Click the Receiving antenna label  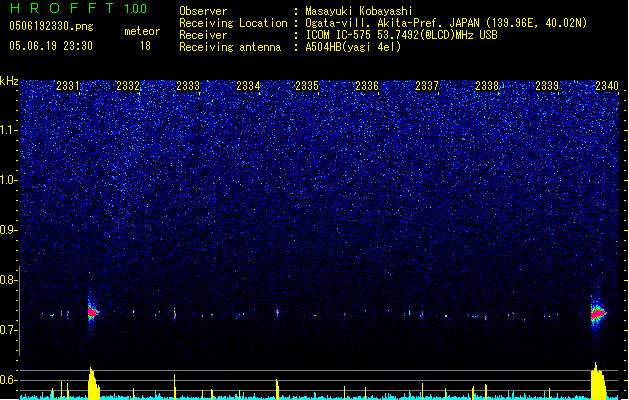(230, 47)
